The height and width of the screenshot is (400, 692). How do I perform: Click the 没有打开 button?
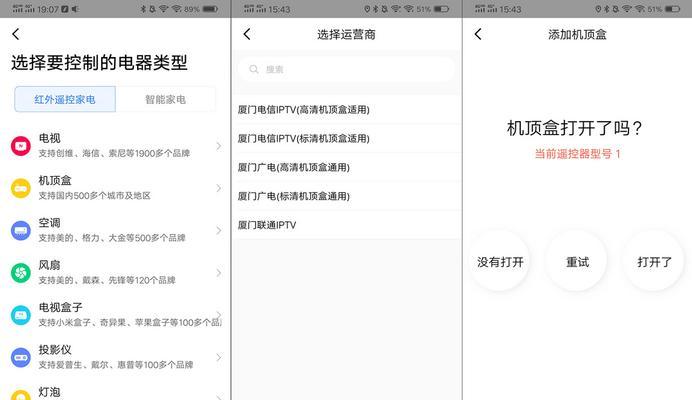(500, 262)
